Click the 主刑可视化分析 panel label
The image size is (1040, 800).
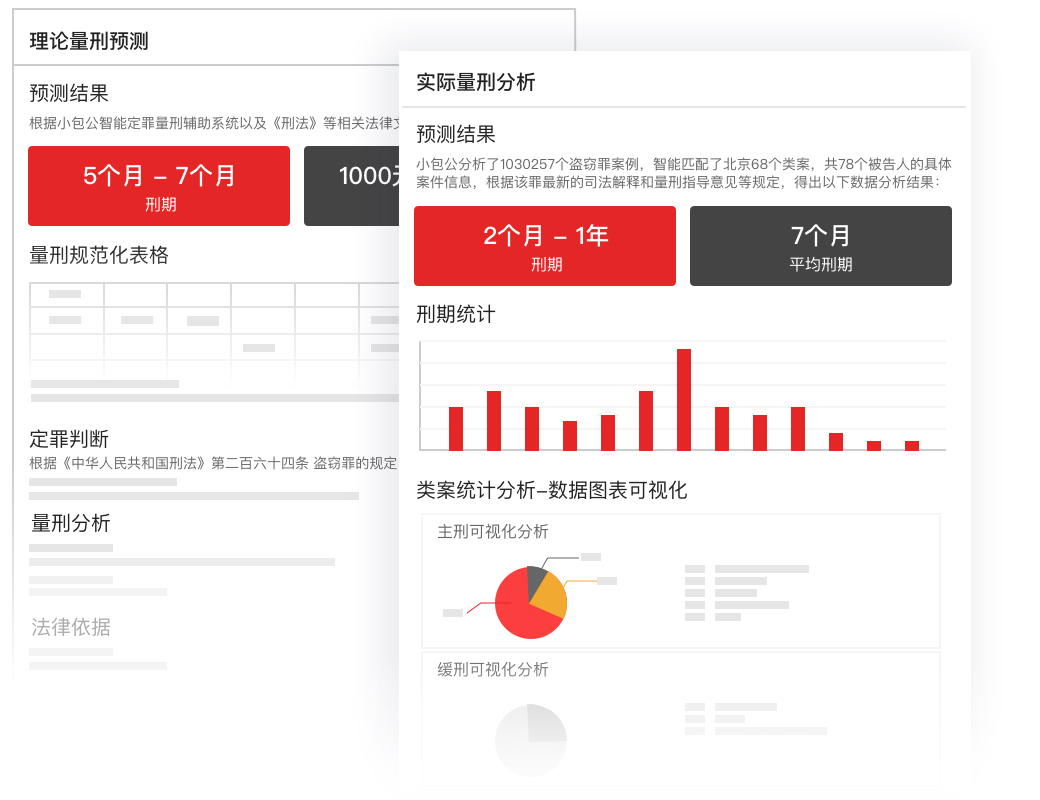tap(493, 532)
